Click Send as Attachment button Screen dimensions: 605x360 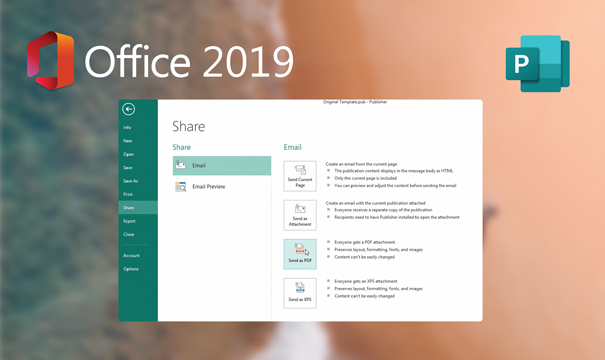click(300, 215)
